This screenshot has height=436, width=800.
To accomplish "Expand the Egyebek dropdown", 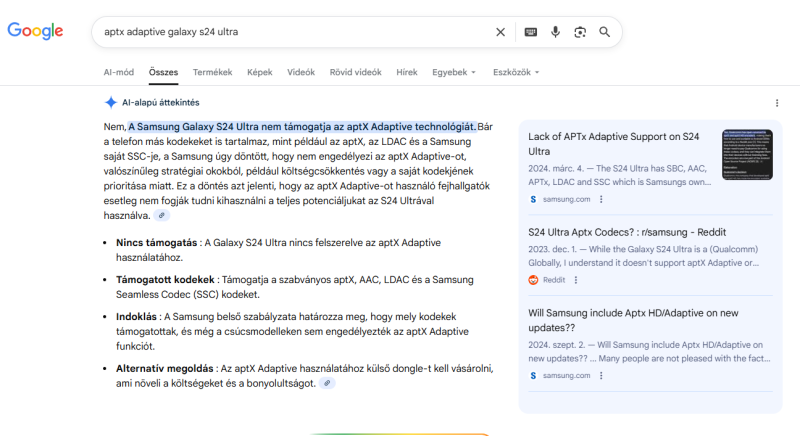I will coord(454,72).
